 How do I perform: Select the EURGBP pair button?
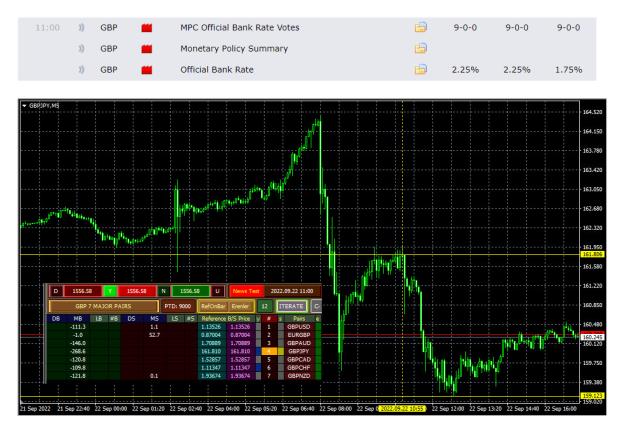click(299, 335)
